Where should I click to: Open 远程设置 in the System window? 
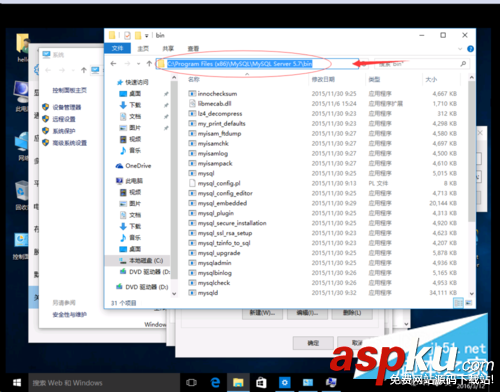coord(64,119)
